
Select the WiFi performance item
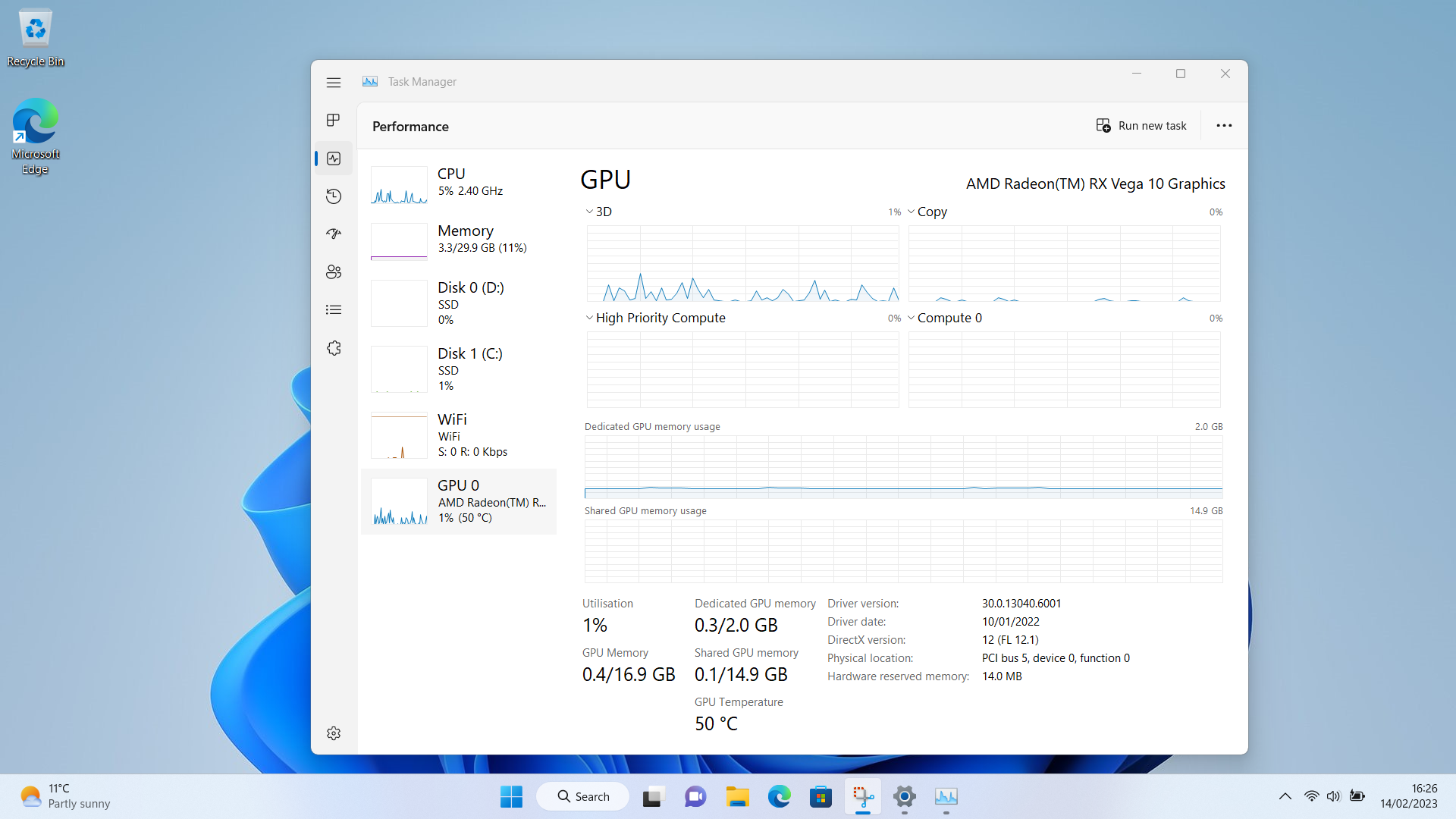point(459,435)
